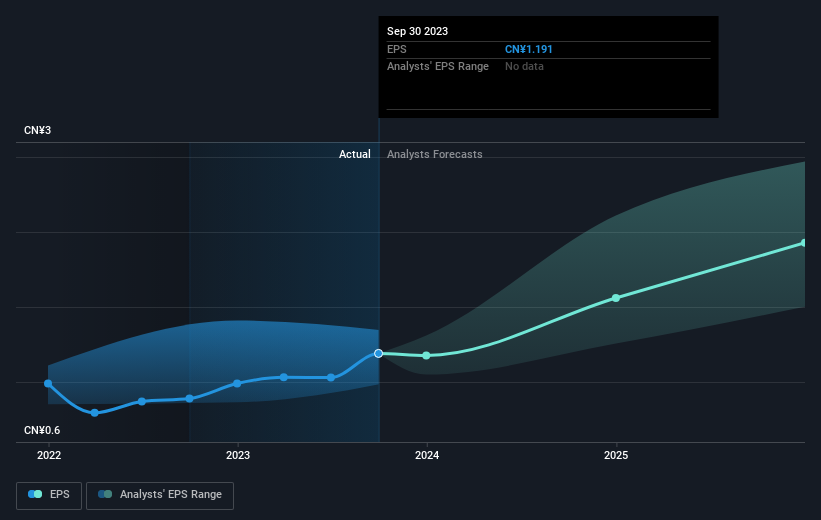
Task: Click the CN¥3 y-axis label
Action: 37,130
